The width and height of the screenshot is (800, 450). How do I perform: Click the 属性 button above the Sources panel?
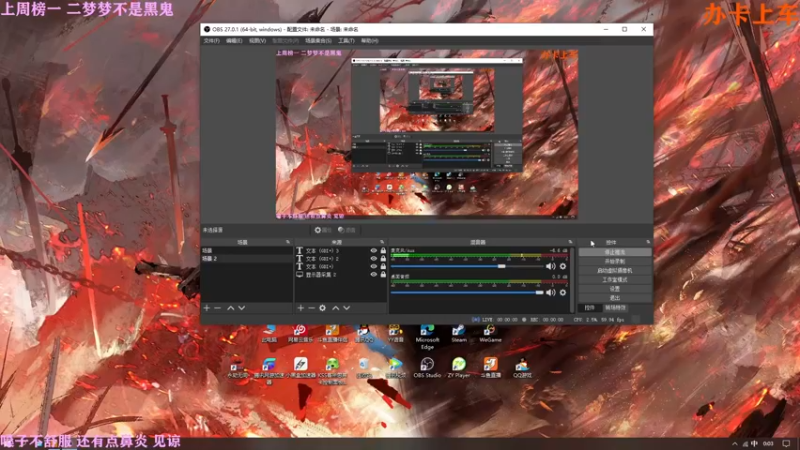(x=323, y=230)
